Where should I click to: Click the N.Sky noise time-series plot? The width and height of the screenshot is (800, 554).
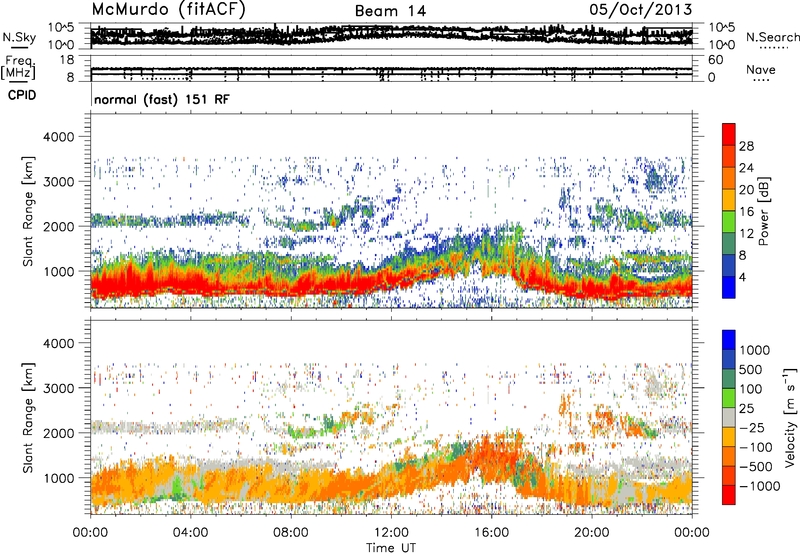391,35
